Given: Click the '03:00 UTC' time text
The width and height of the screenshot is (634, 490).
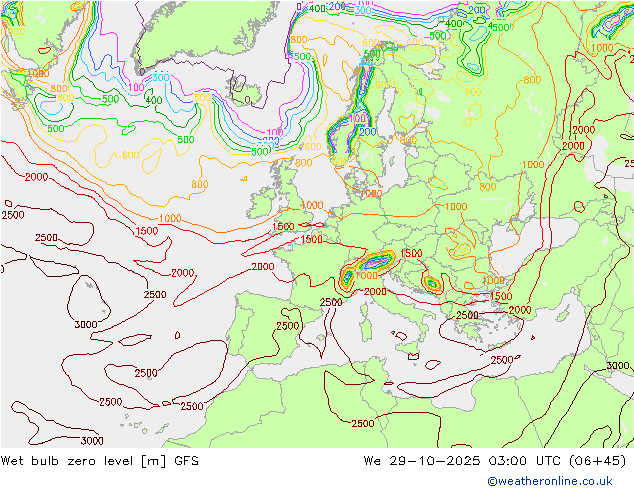Looking at the screenshot, I should (x=524, y=461).
